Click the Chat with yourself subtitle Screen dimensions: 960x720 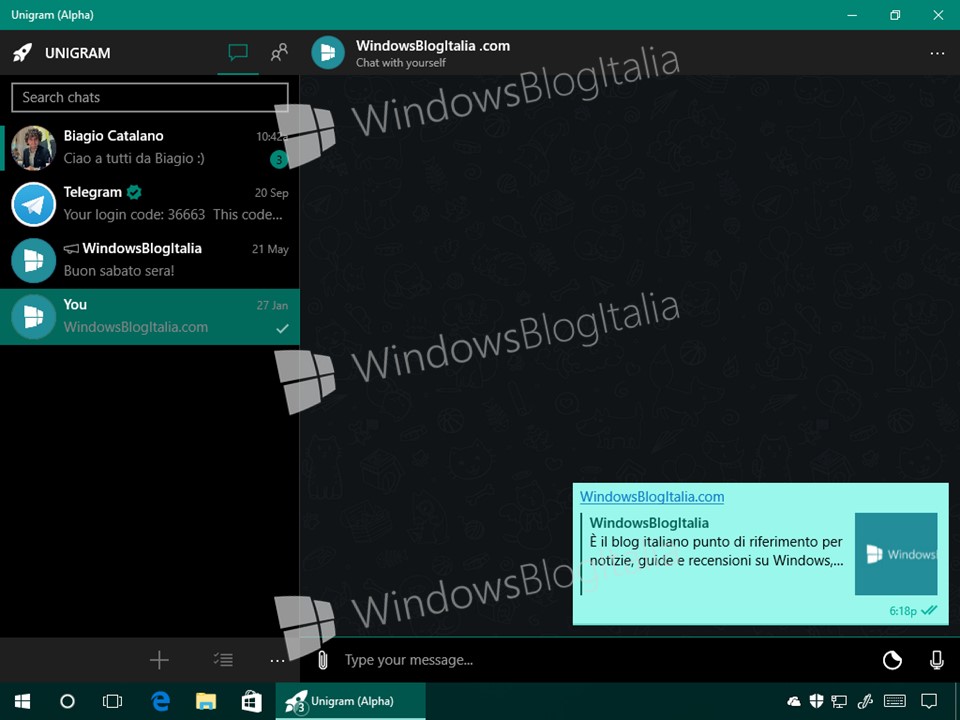[401, 62]
